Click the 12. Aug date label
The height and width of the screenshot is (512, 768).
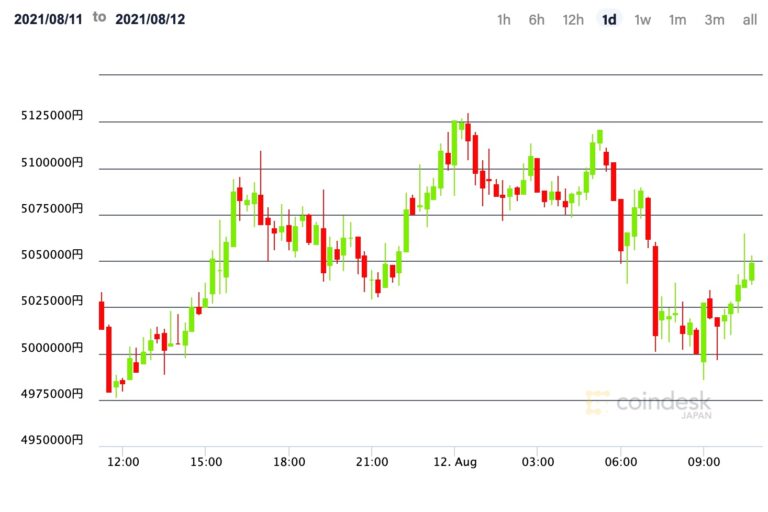[x=455, y=462]
